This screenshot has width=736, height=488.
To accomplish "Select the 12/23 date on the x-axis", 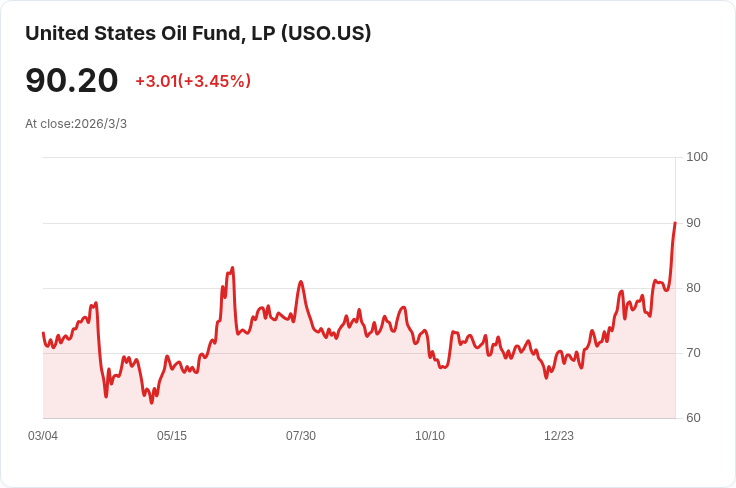I will click(559, 436).
